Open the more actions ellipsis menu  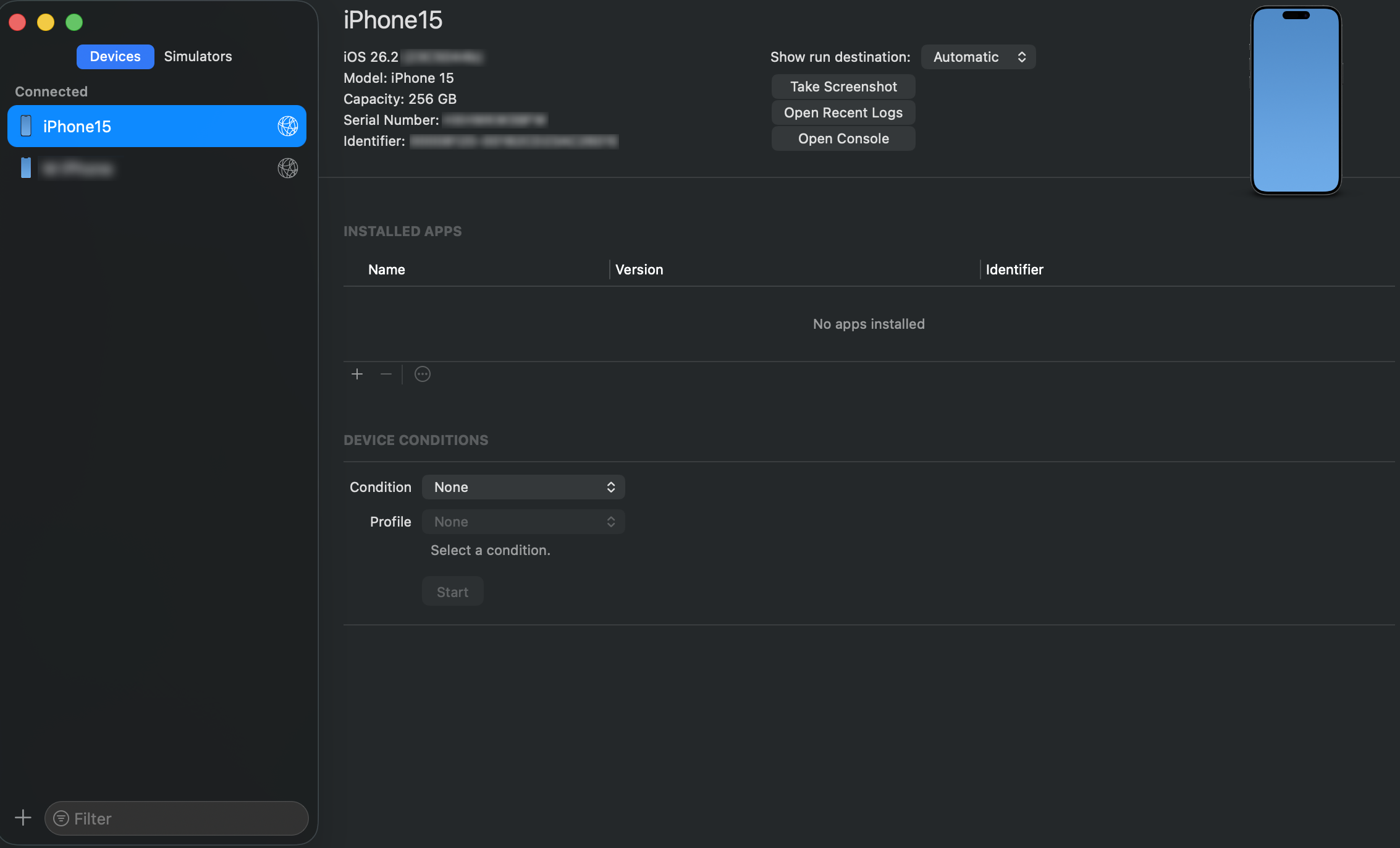(x=422, y=373)
